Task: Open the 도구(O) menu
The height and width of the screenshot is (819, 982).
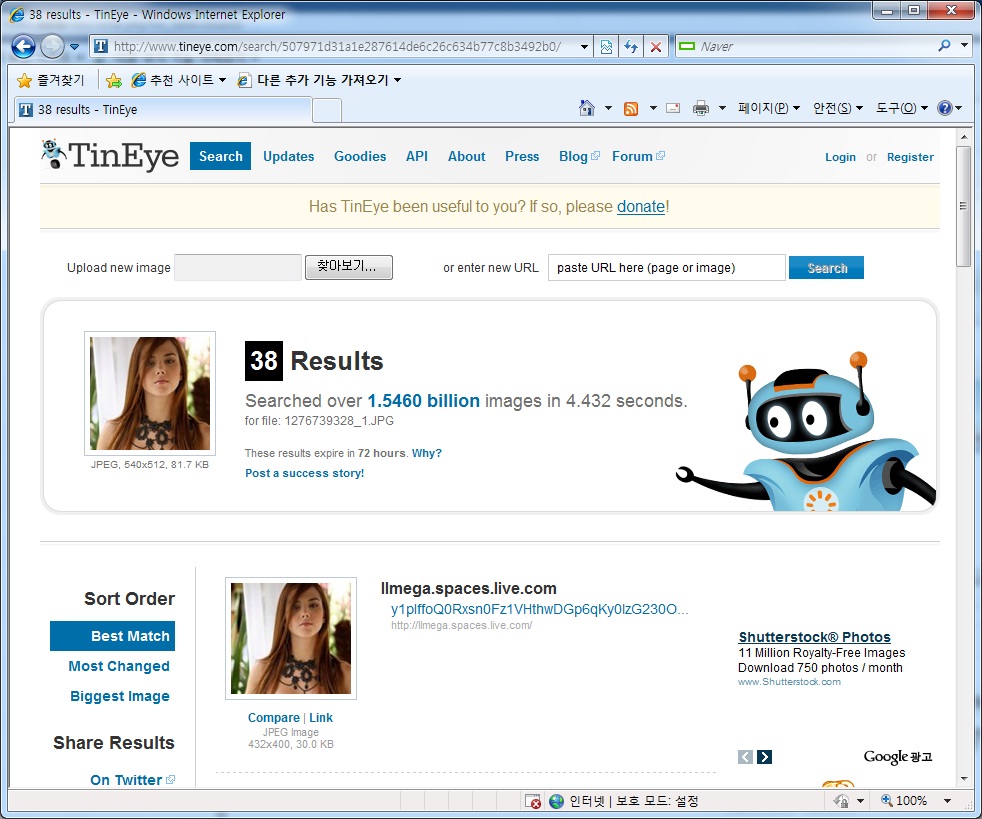Action: 901,108
